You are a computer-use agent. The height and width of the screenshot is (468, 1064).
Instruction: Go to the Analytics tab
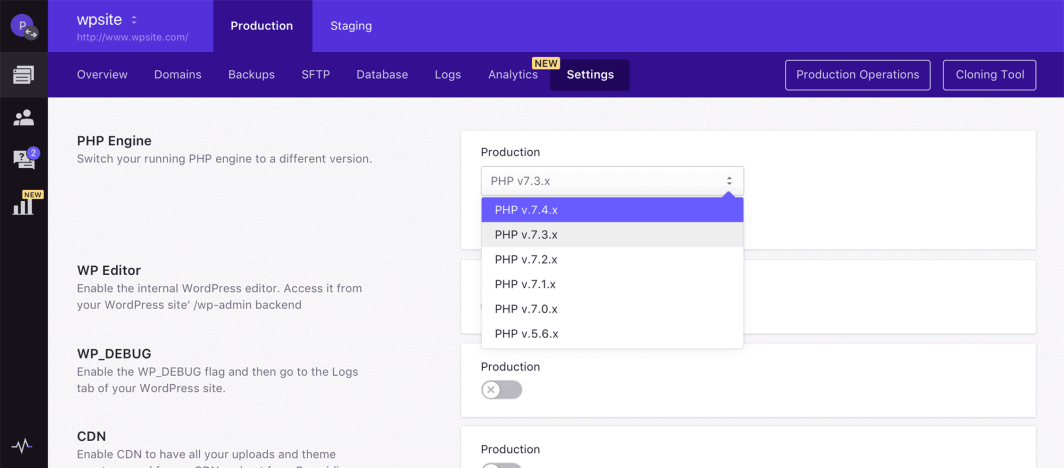(x=513, y=75)
